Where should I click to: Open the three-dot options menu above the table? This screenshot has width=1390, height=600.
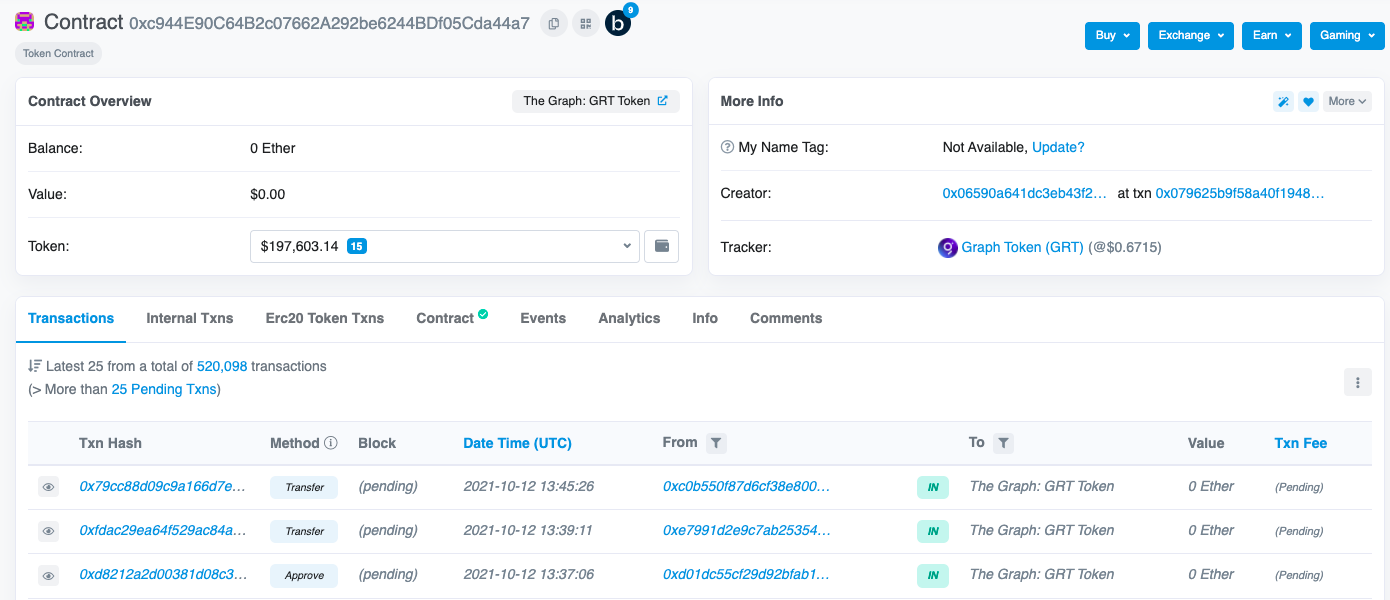click(x=1357, y=381)
